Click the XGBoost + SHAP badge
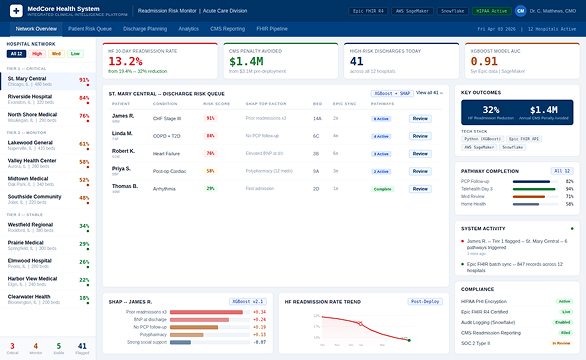Viewport: 586px width, 360px height. pos(392,93)
